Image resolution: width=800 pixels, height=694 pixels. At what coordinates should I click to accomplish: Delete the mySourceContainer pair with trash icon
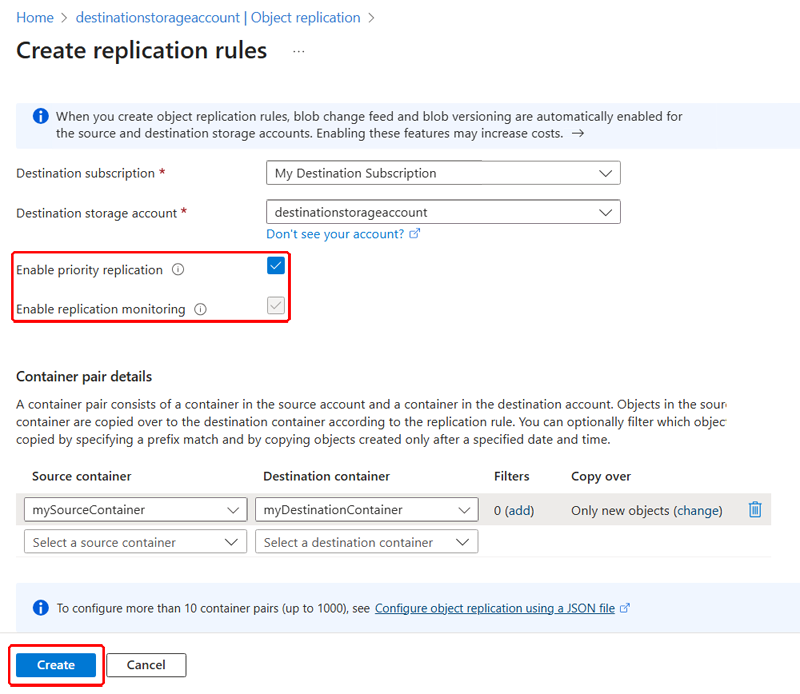click(x=755, y=509)
